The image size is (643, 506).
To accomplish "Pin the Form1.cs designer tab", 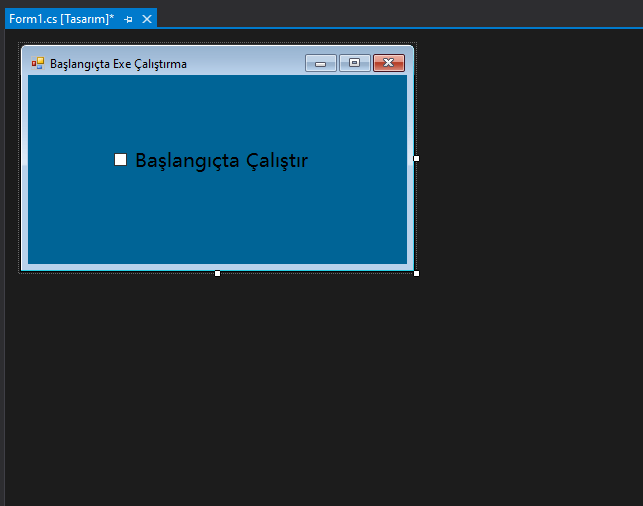I will pos(128,19).
